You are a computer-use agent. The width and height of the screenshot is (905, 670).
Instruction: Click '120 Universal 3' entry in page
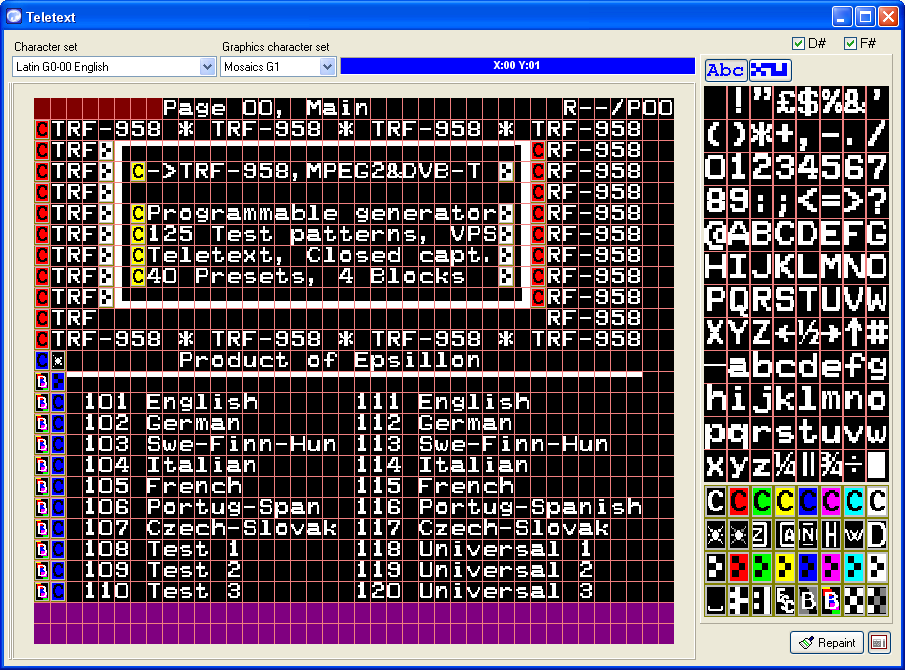tap(474, 591)
